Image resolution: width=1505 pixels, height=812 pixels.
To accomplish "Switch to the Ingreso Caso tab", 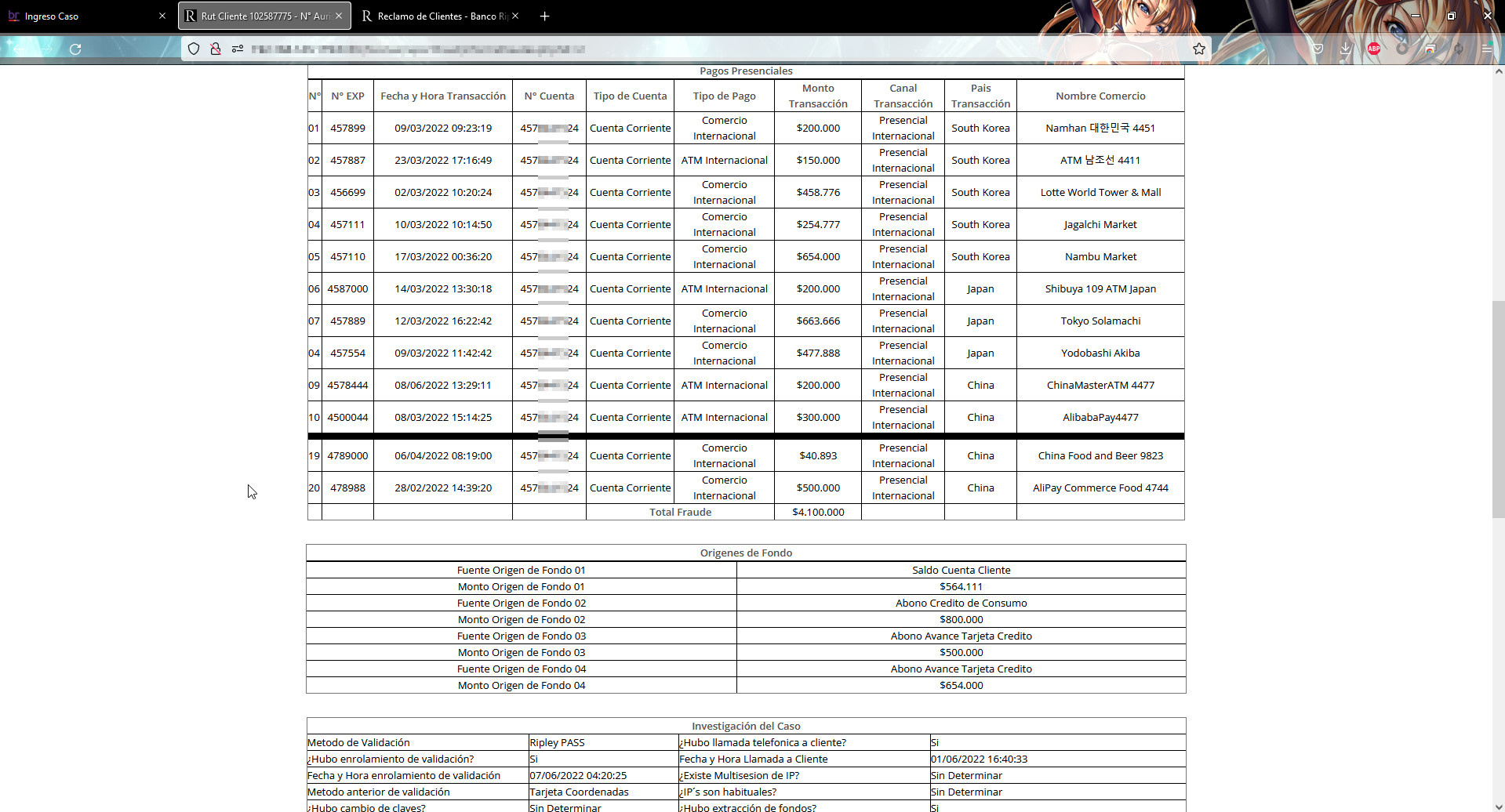I will tap(86, 16).
